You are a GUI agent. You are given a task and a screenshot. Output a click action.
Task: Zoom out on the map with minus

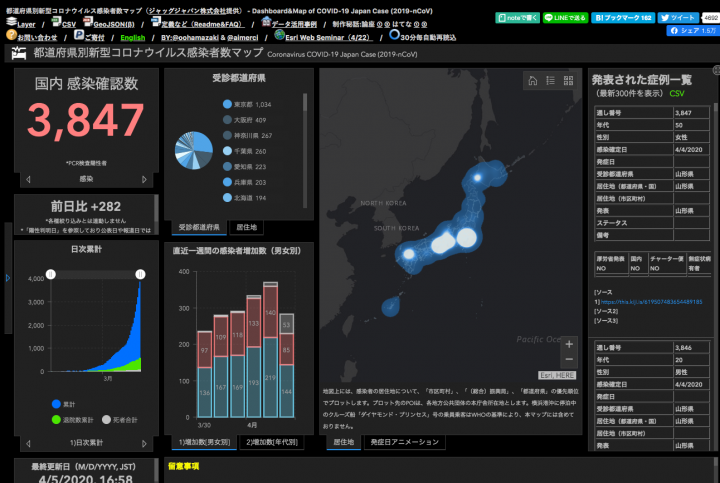(569, 359)
